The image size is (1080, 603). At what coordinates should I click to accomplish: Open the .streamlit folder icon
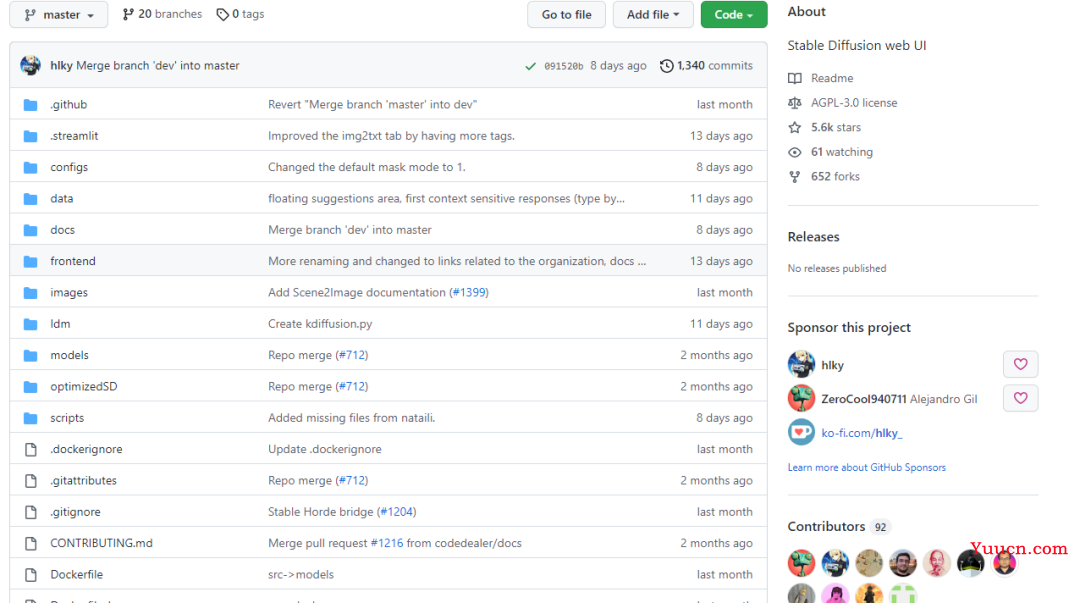coord(30,136)
